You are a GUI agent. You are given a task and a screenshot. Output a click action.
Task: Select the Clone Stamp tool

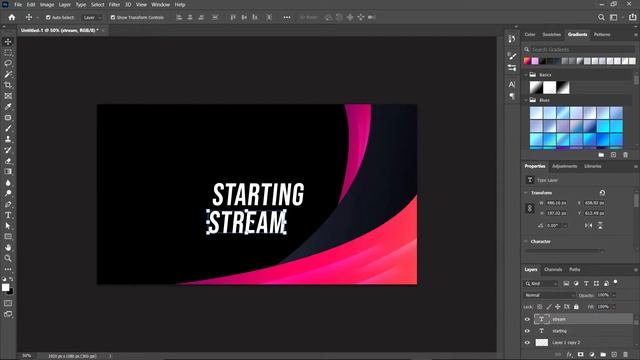(8, 139)
